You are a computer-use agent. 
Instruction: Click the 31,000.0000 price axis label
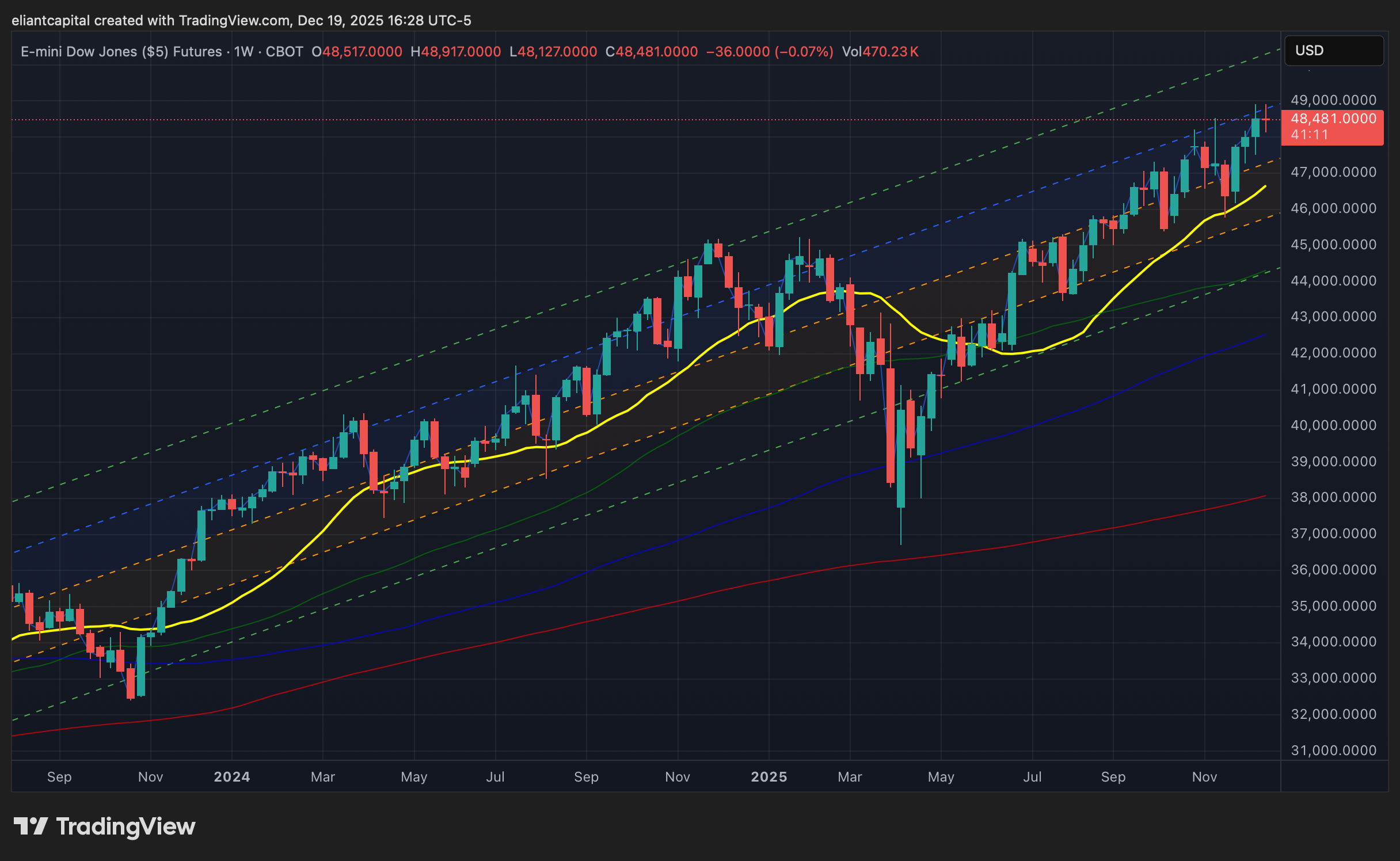click(x=1333, y=750)
